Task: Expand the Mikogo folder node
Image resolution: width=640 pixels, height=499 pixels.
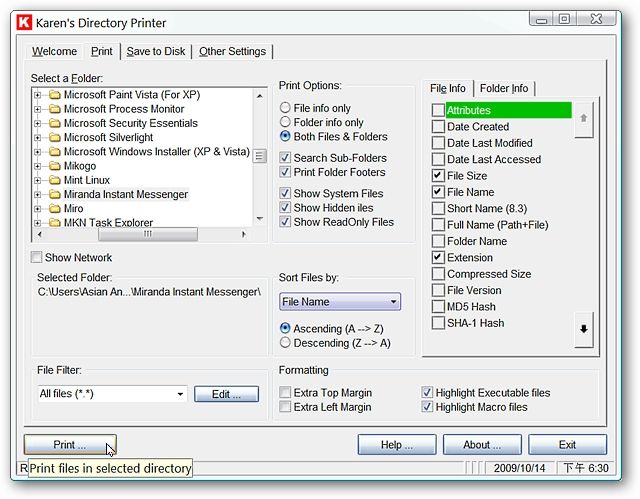Action: click(x=37, y=166)
